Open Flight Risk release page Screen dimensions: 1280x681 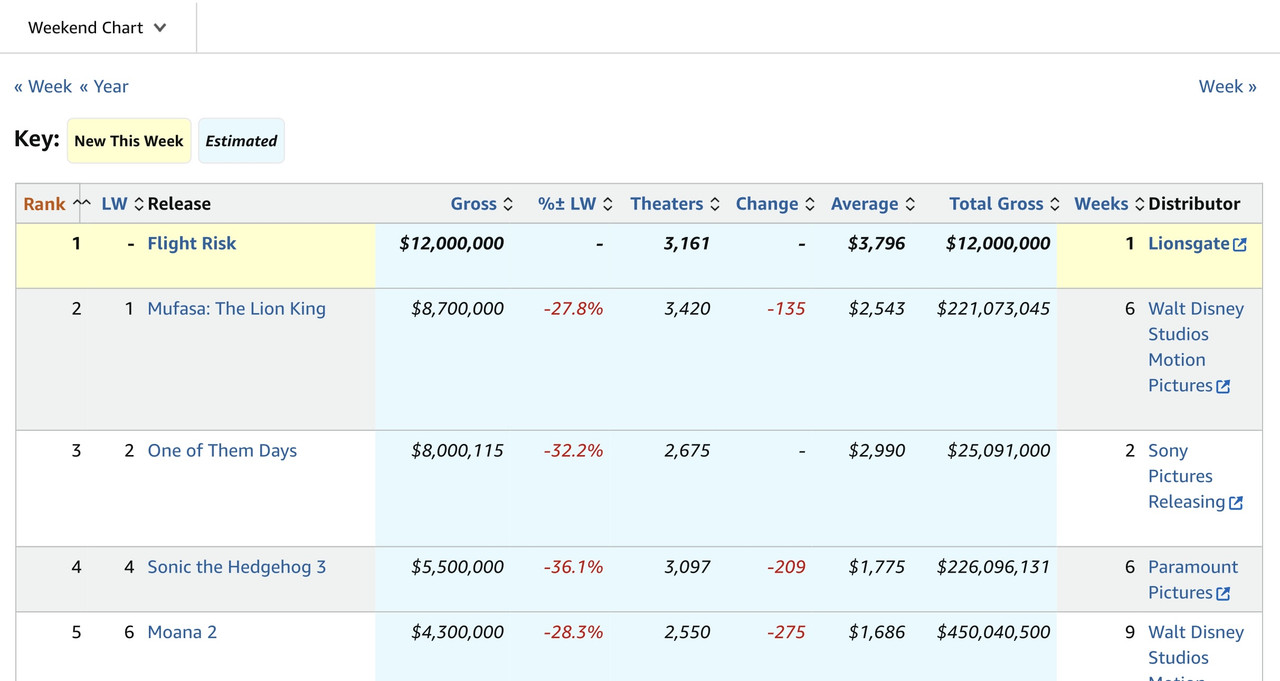192,243
